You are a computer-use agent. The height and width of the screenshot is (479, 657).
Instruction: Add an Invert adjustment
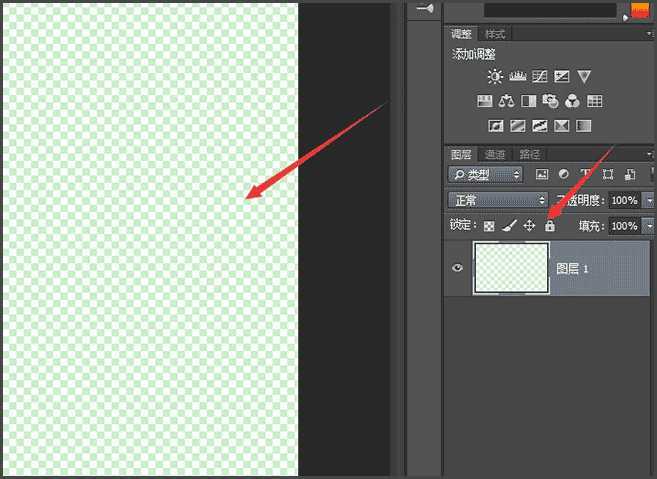tap(496, 126)
